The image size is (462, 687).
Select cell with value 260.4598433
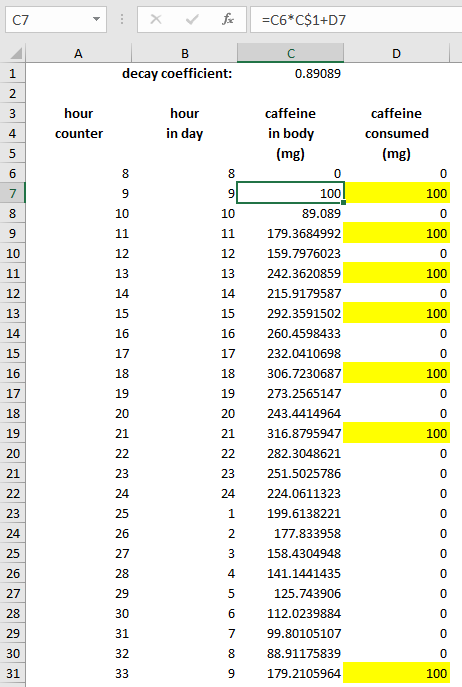[291, 333]
